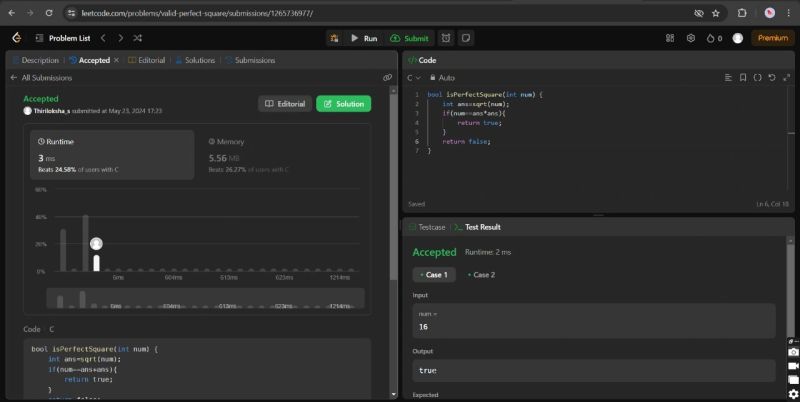Click the curly braces icon in editor
800x402 pixels.
pyautogui.click(x=758, y=78)
